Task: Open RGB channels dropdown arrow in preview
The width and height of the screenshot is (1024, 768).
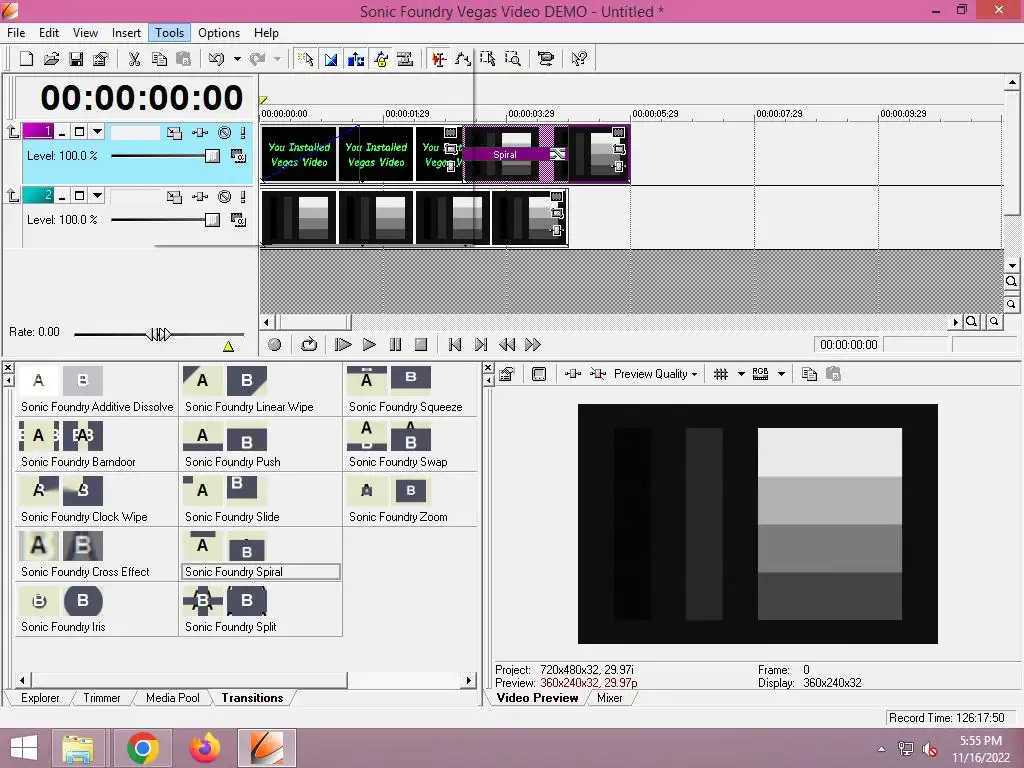Action: pyautogui.click(x=781, y=374)
